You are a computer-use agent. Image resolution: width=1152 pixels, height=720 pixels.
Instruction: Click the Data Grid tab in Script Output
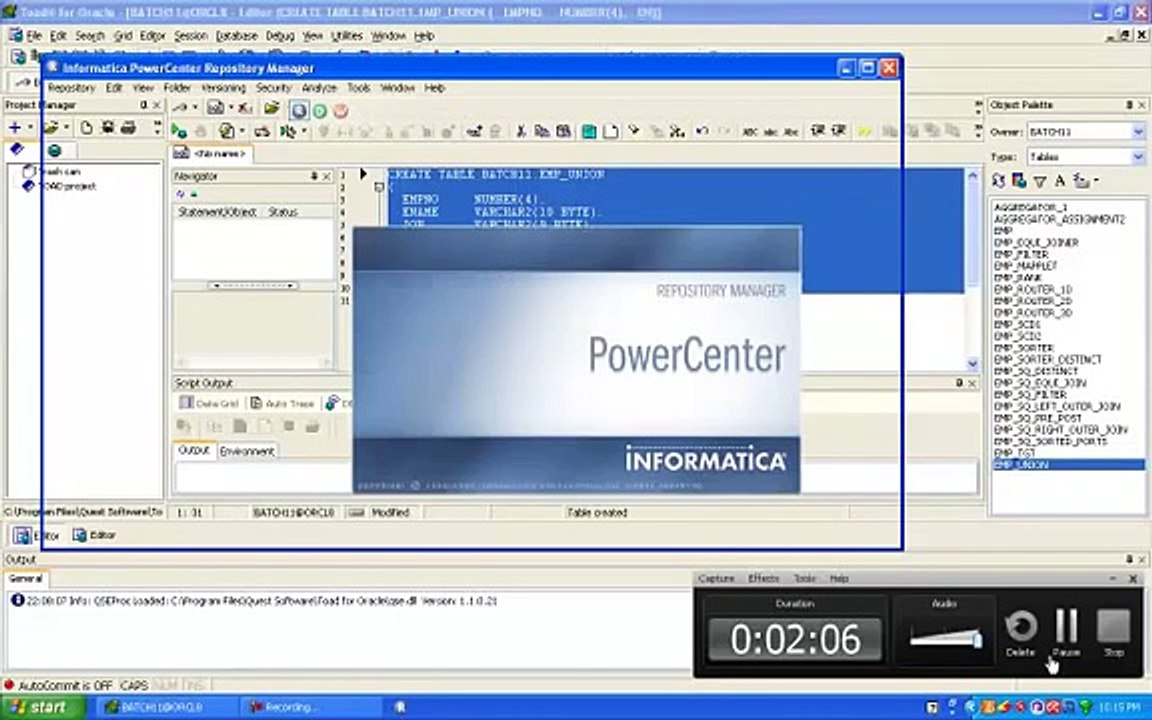(x=209, y=403)
